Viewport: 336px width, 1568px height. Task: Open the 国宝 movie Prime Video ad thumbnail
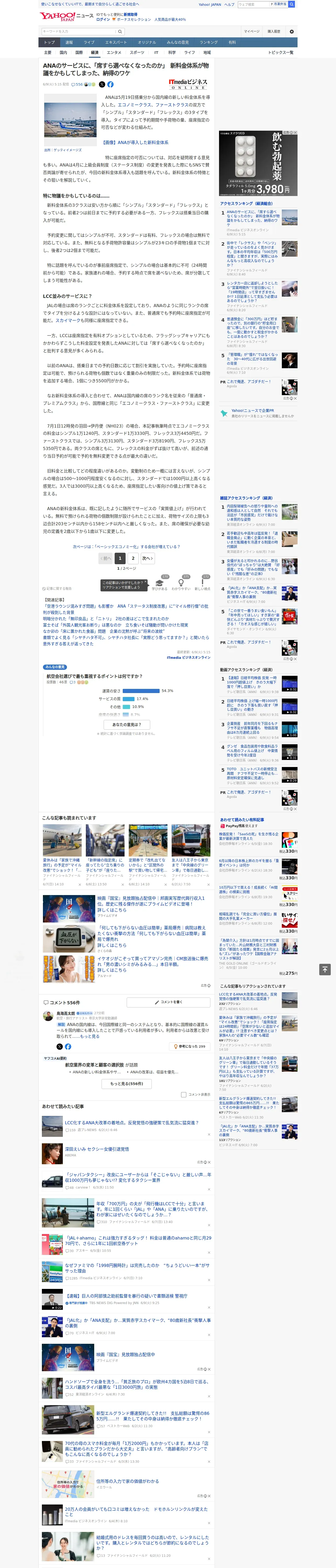tap(68, 908)
